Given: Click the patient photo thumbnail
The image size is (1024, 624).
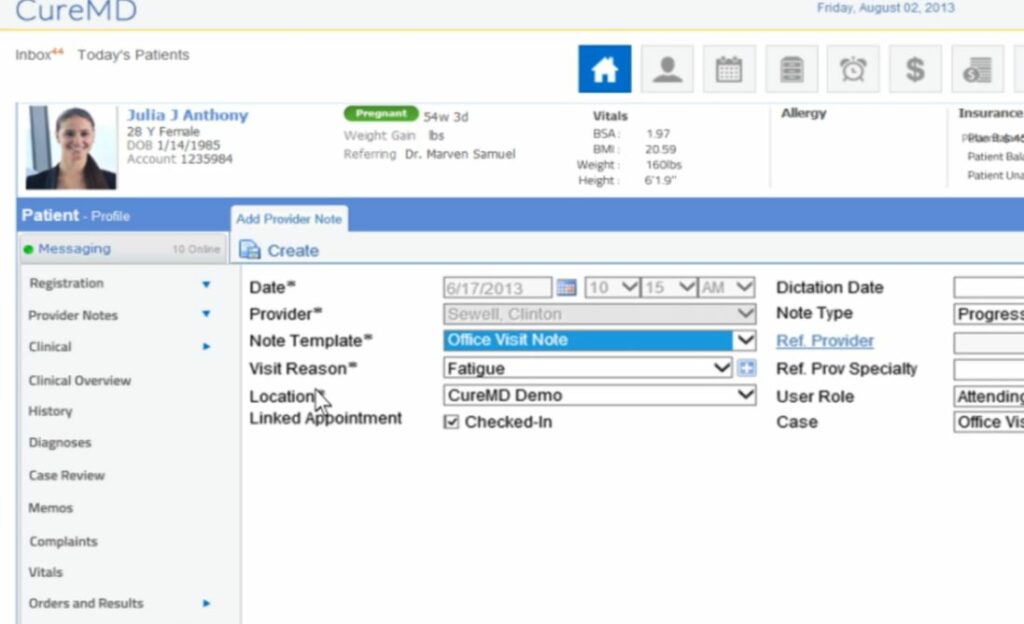Looking at the screenshot, I should tap(71, 148).
